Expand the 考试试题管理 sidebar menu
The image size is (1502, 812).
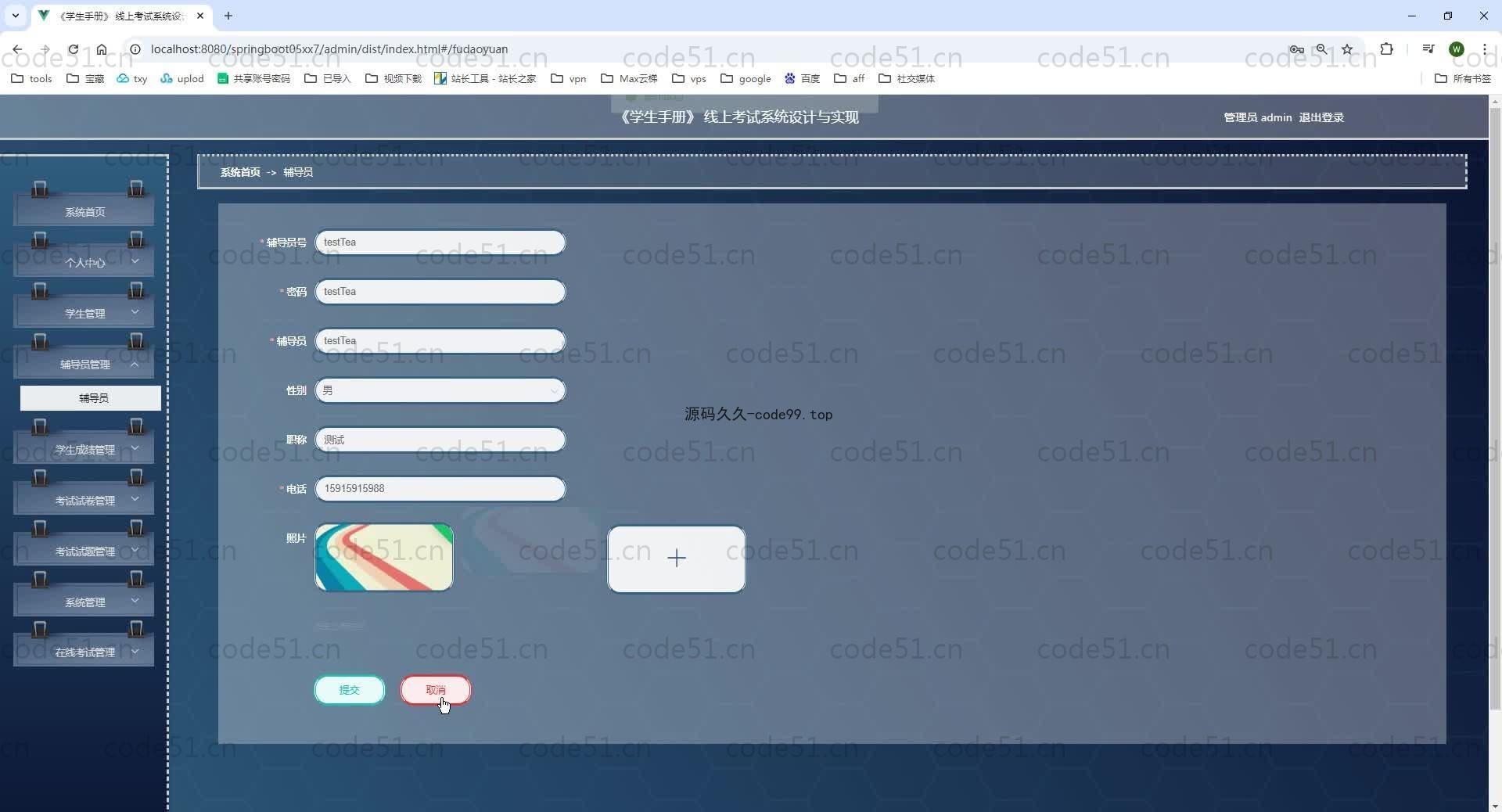[x=84, y=552]
